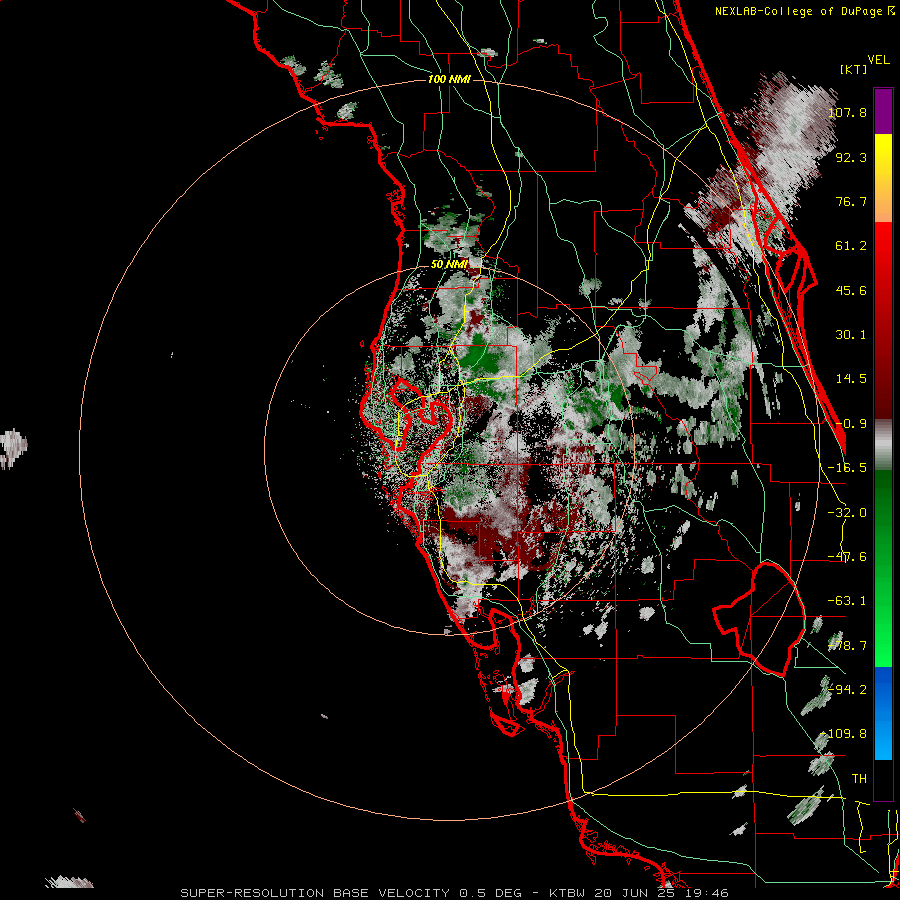The width and height of the screenshot is (900, 900).
Task: Click the -94.2 velocity scale value
Action: (847, 690)
